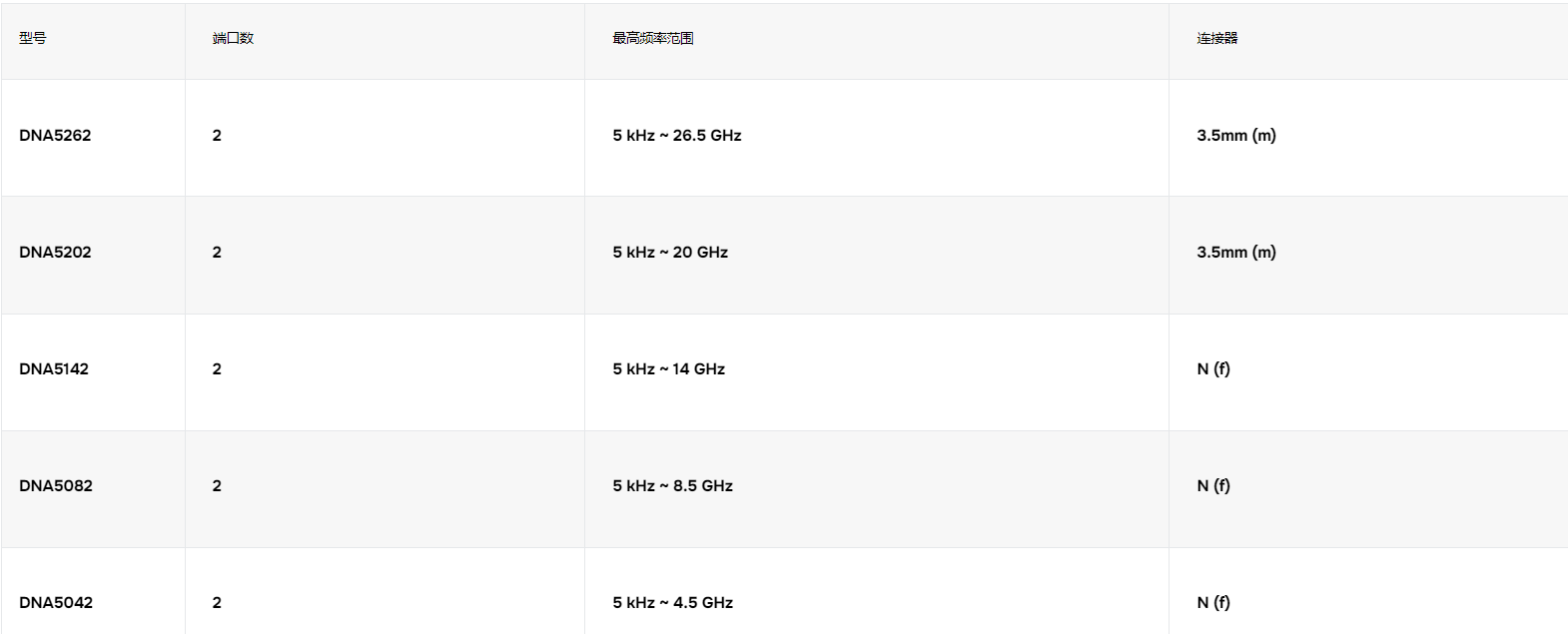1568x634 pixels.
Task: Select the 5 kHz ~ 14 GHz cell
Action: (669, 369)
